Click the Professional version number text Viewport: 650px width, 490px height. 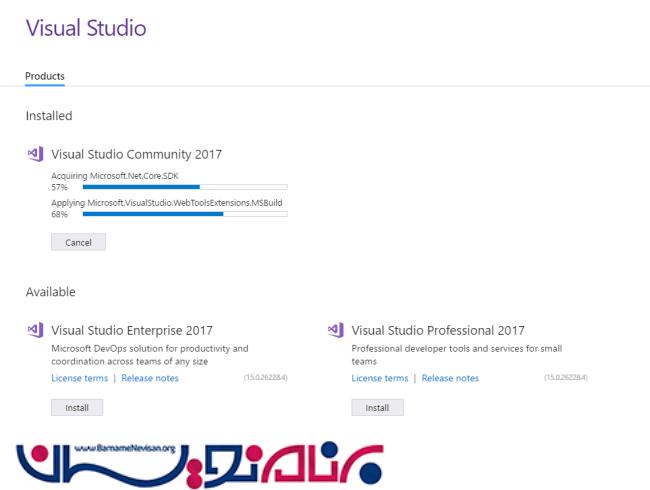[566, 377]
